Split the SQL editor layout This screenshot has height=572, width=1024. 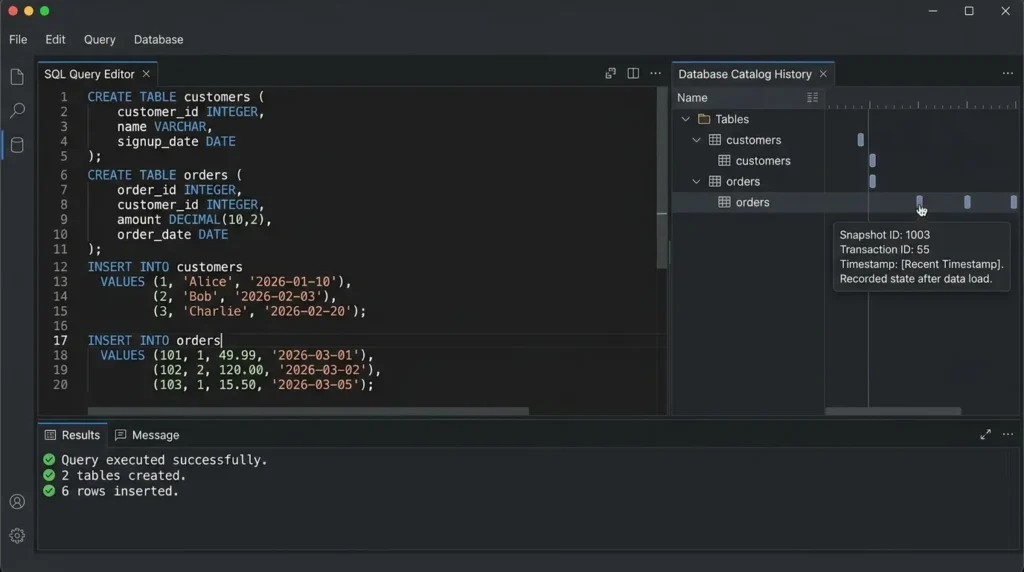tap(633, 73)
